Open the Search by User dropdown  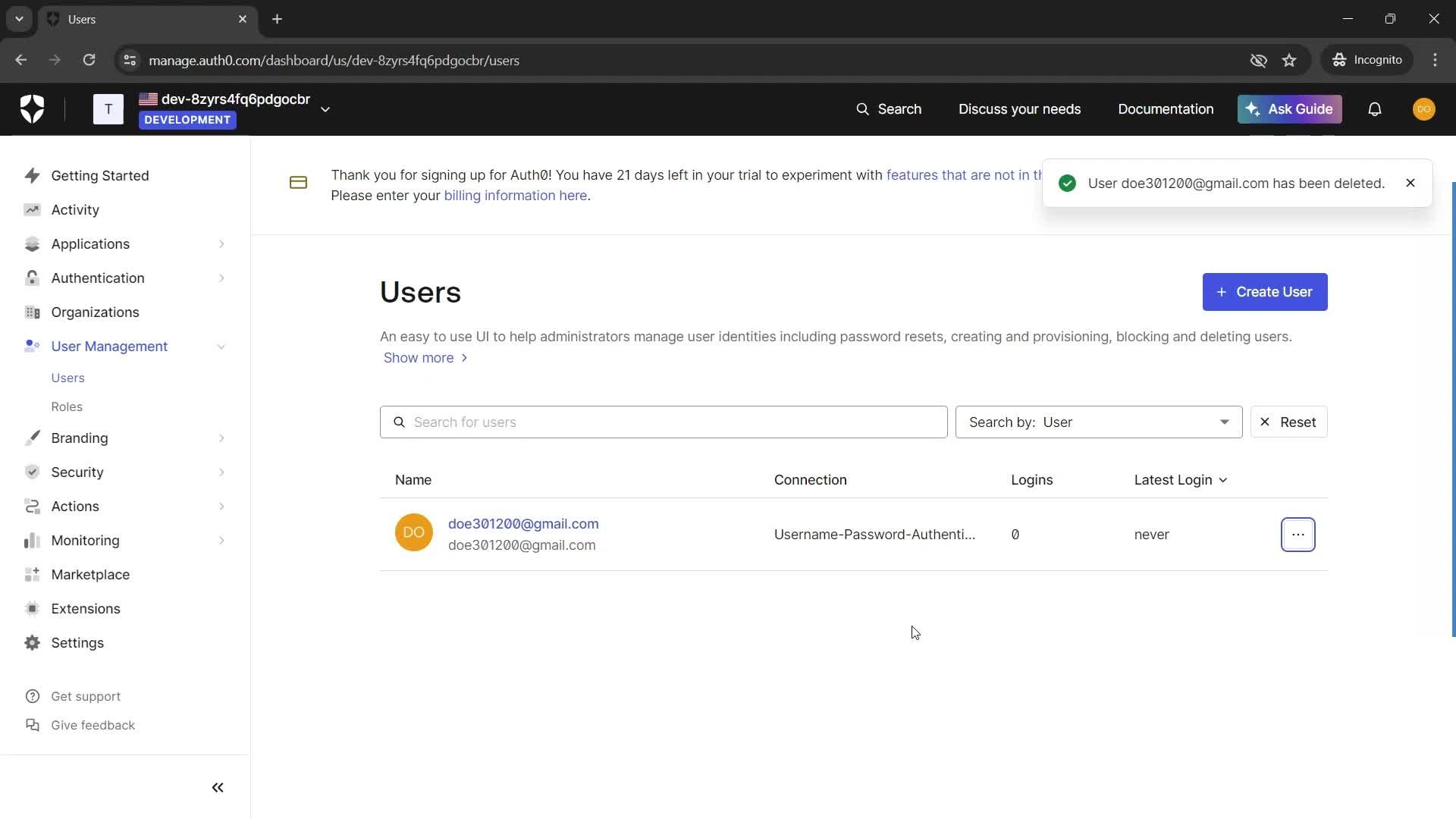[1099, 422]
